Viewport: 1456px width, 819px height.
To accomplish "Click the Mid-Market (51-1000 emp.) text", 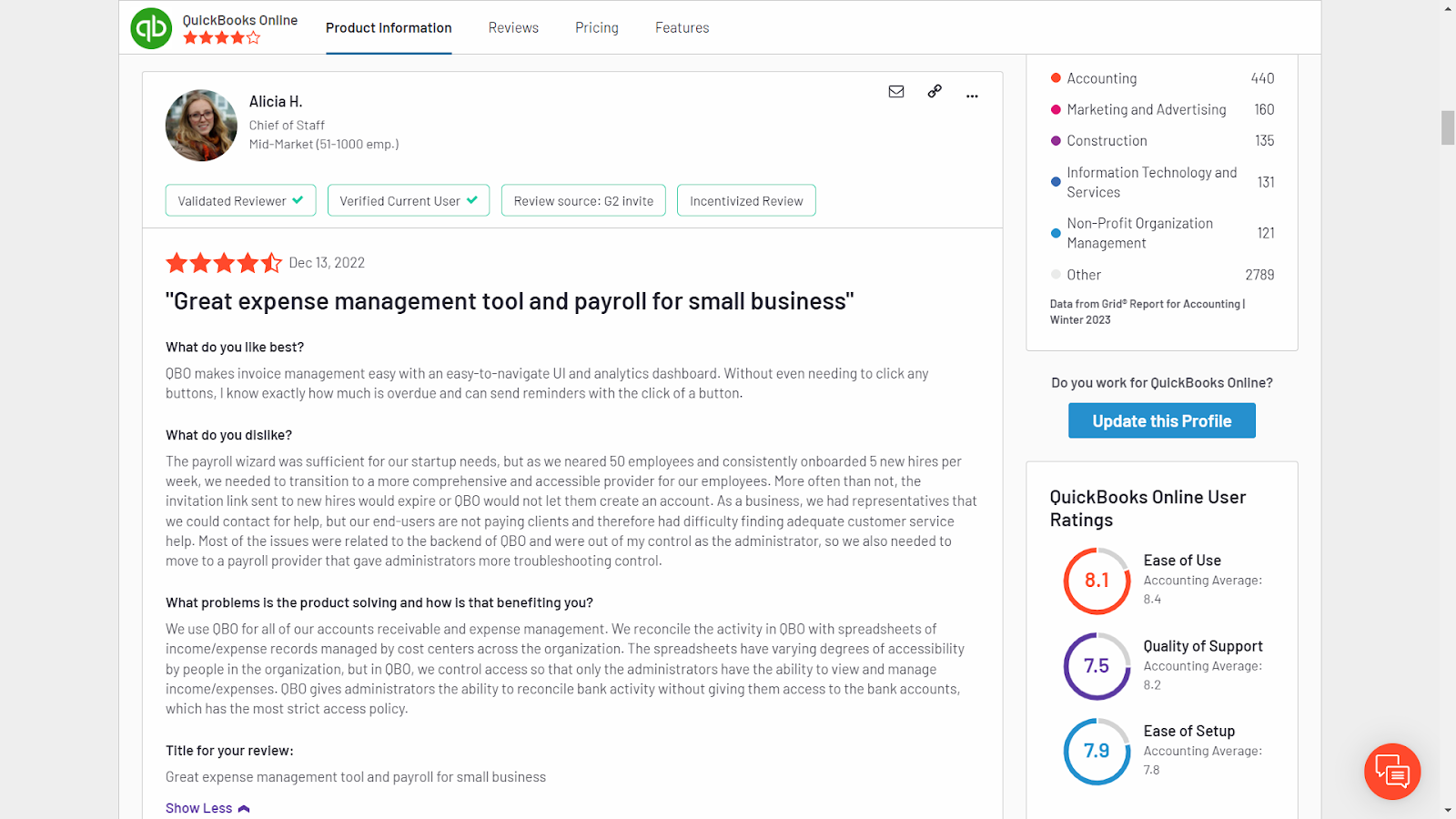I will (324, 144).
